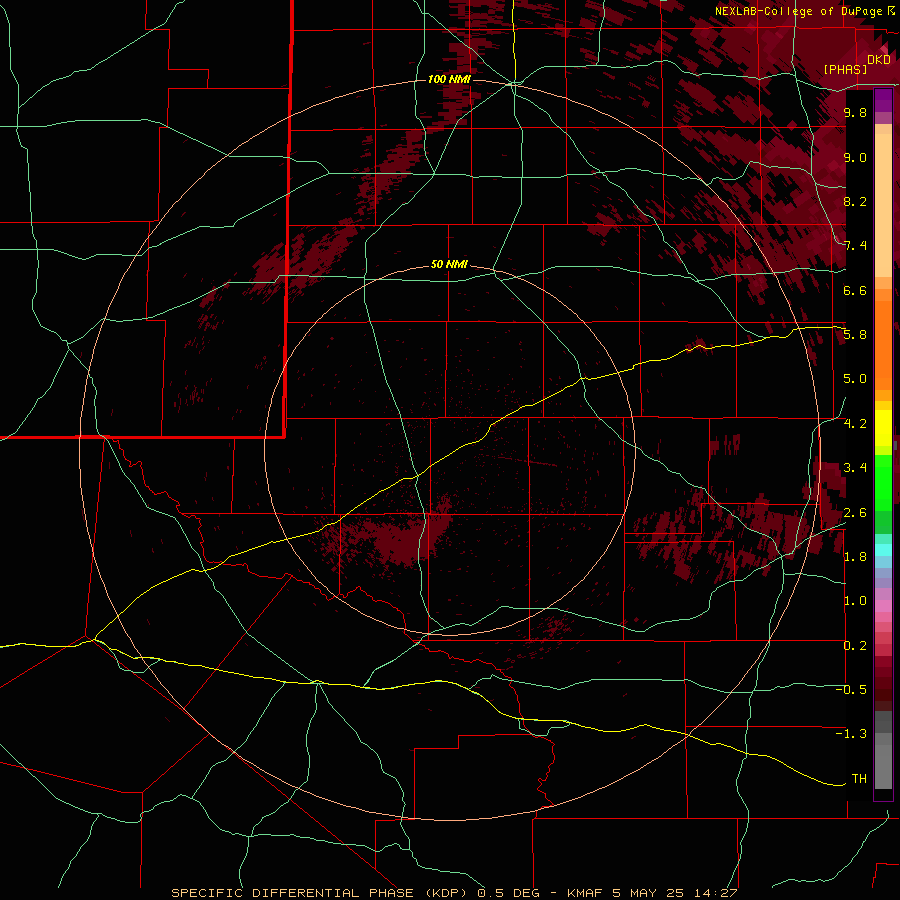Click the cyan color bar segment

(883, 550)
